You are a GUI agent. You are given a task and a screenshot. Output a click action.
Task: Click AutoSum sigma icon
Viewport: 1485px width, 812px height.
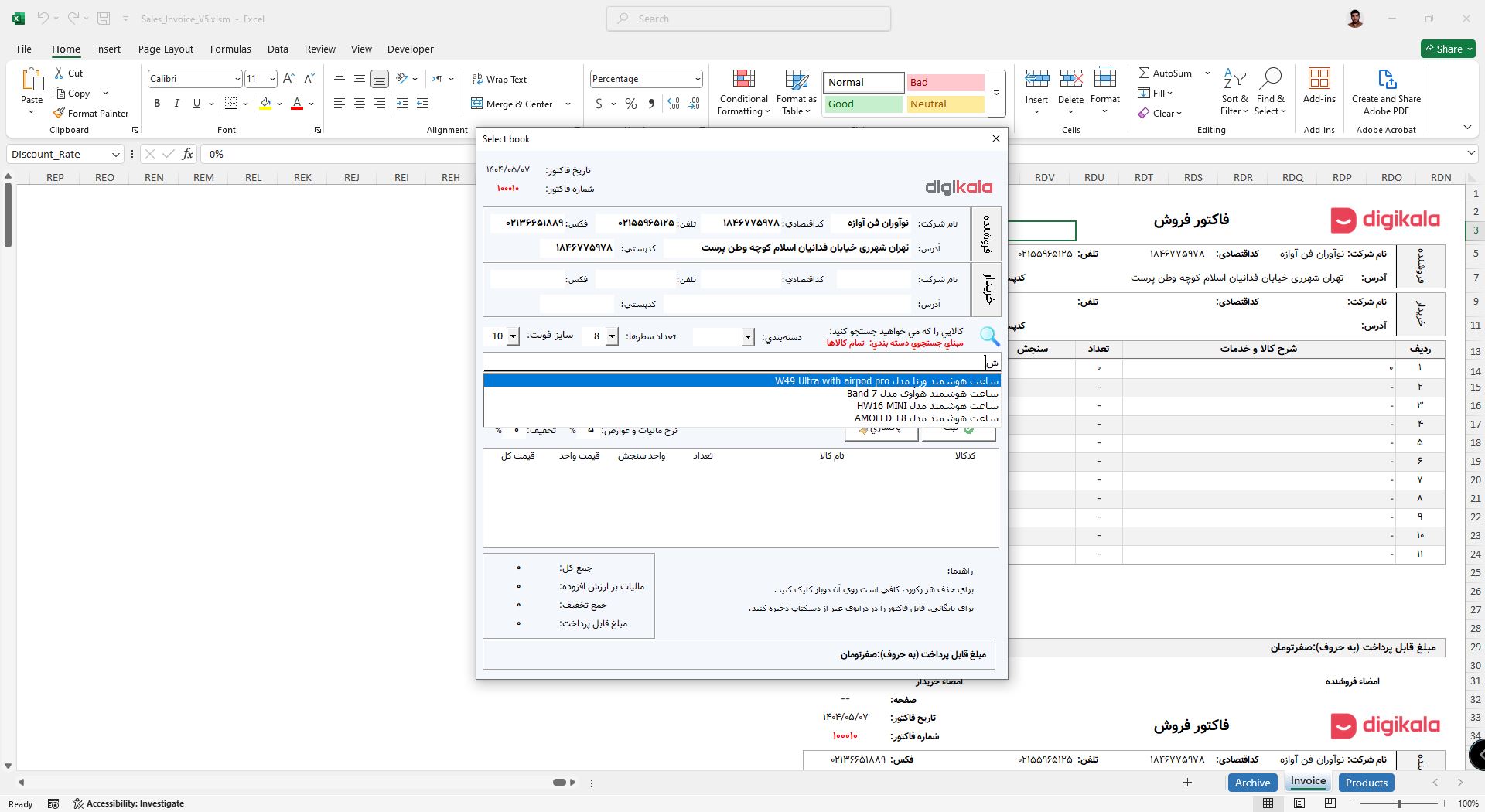[x=1144, y=73]
